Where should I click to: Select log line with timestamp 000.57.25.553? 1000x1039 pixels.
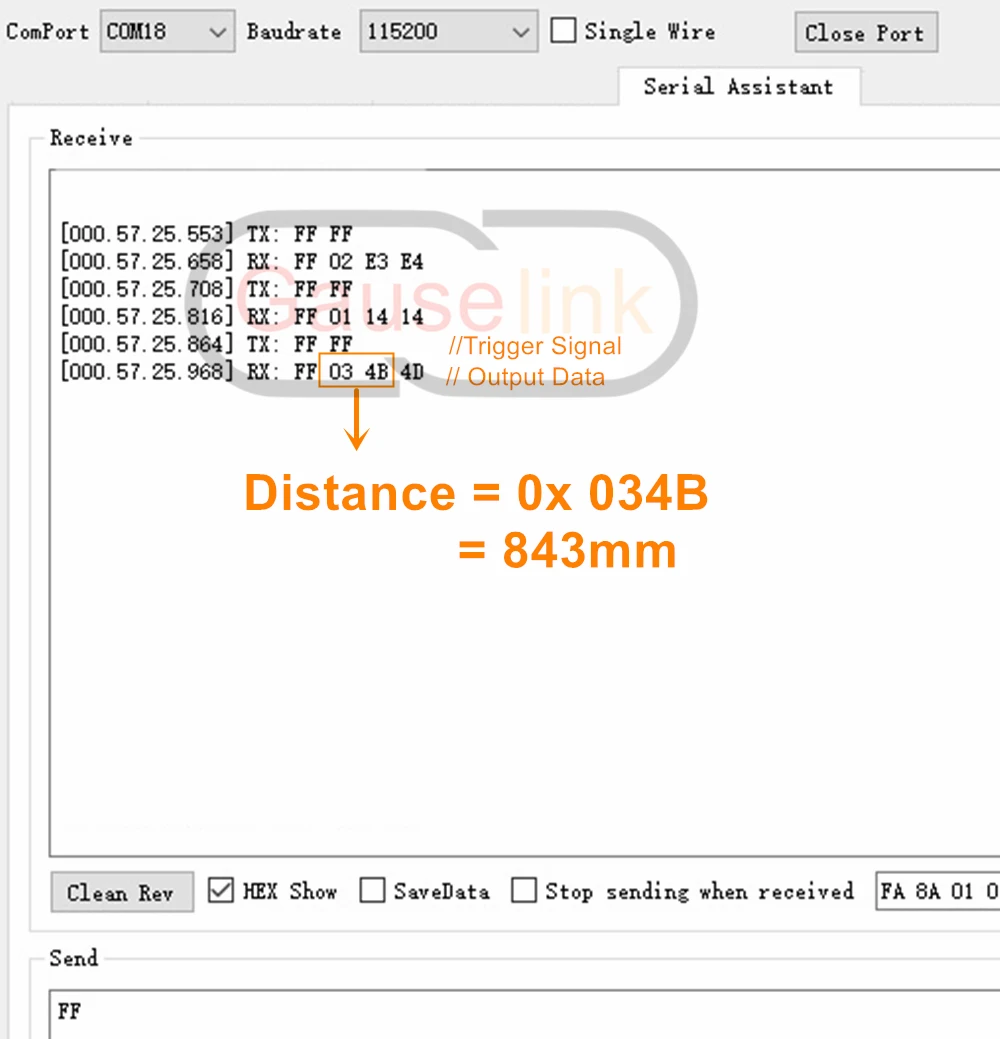tap(207, 234)
